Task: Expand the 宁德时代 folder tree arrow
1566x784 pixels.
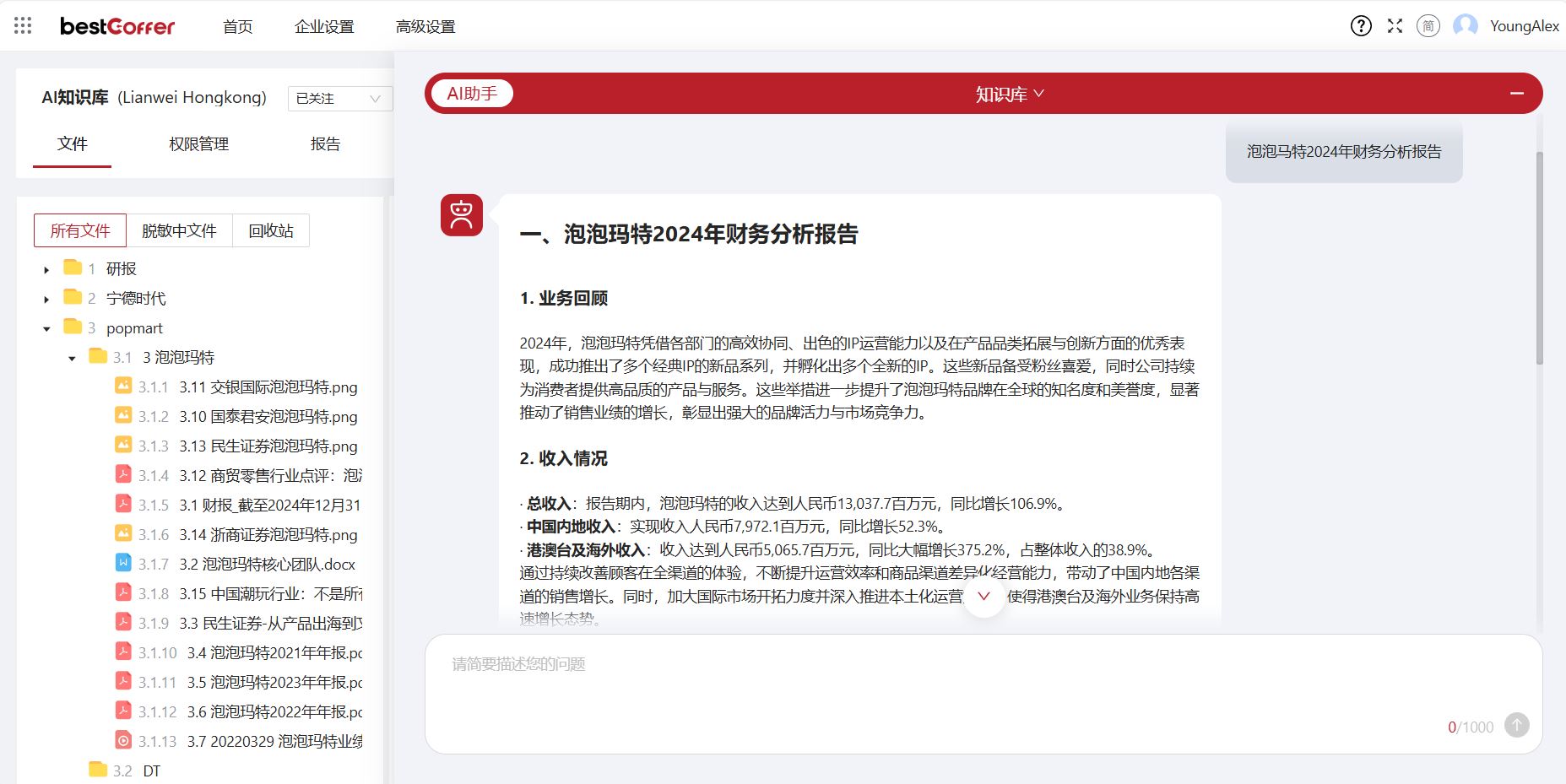Action: pos(46,300)
